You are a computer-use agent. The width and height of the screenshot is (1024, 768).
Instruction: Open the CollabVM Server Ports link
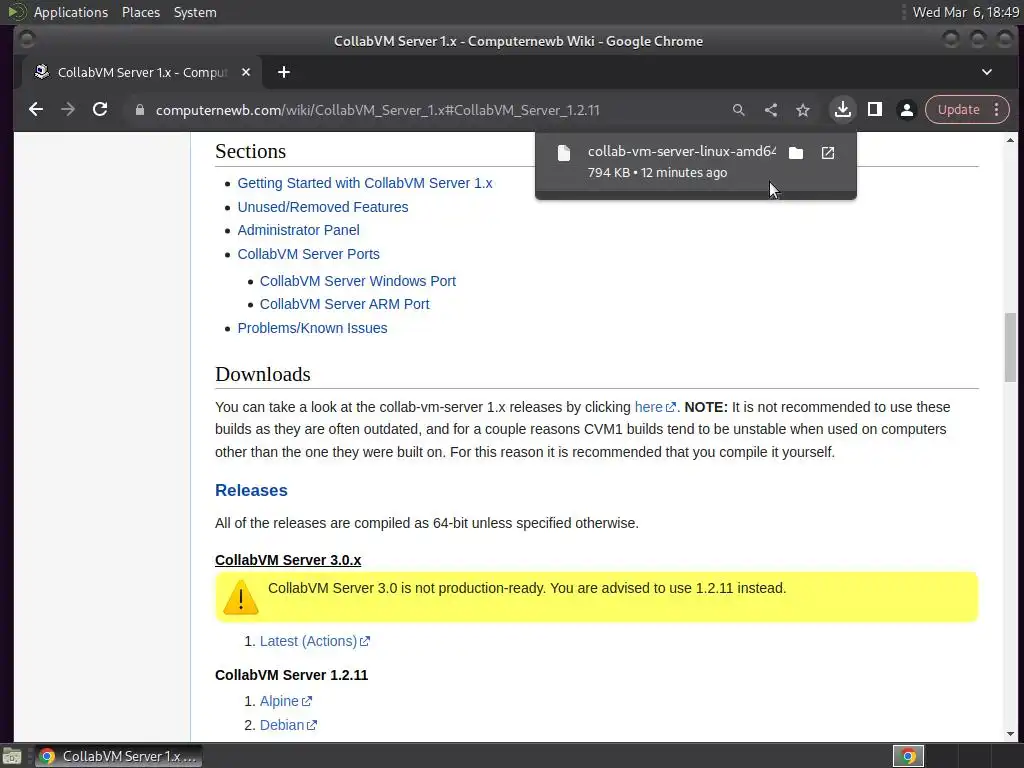click(x=308, y=254)
